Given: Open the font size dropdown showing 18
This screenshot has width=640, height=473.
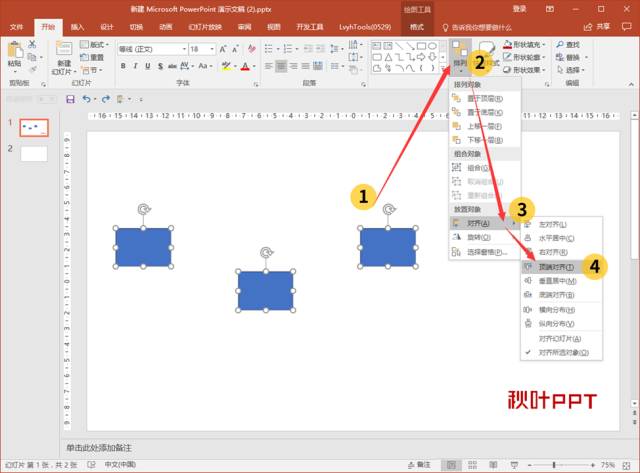Looking at the screenshot, I should click(x=200, y=48).
